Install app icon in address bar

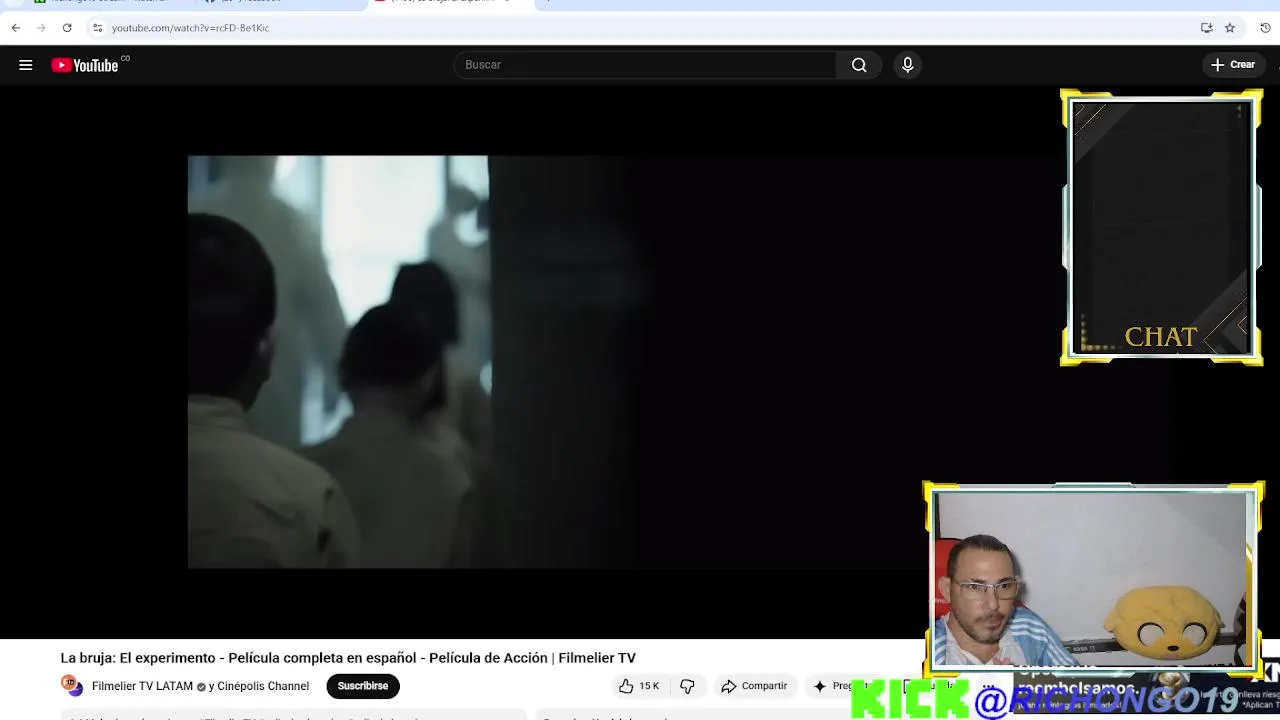pyautogui.click(x=1207, y=28)
